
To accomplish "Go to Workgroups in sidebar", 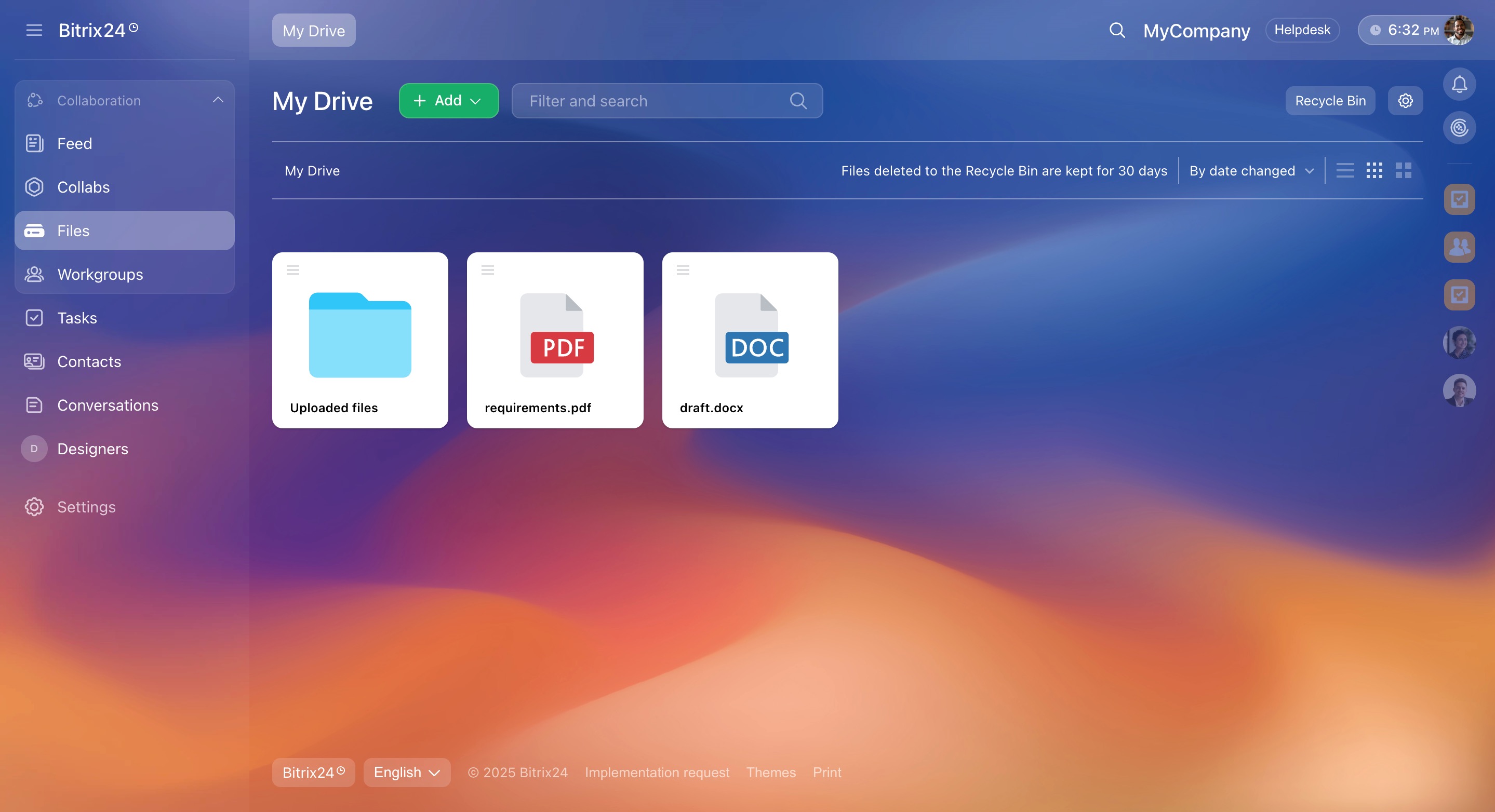I will coord(100,274).
